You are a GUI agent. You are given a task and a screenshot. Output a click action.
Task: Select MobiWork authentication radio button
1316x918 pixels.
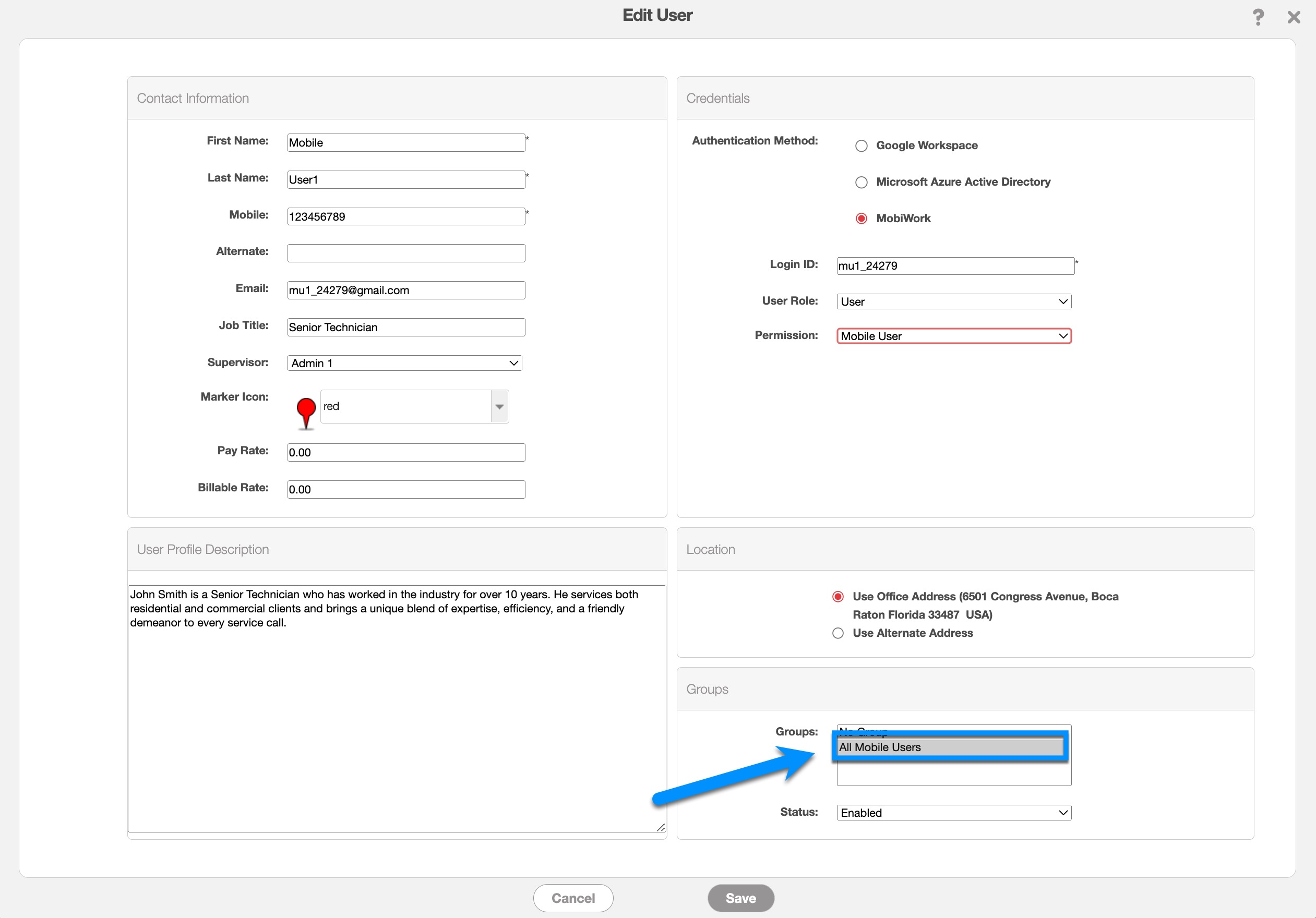[861, 219]
